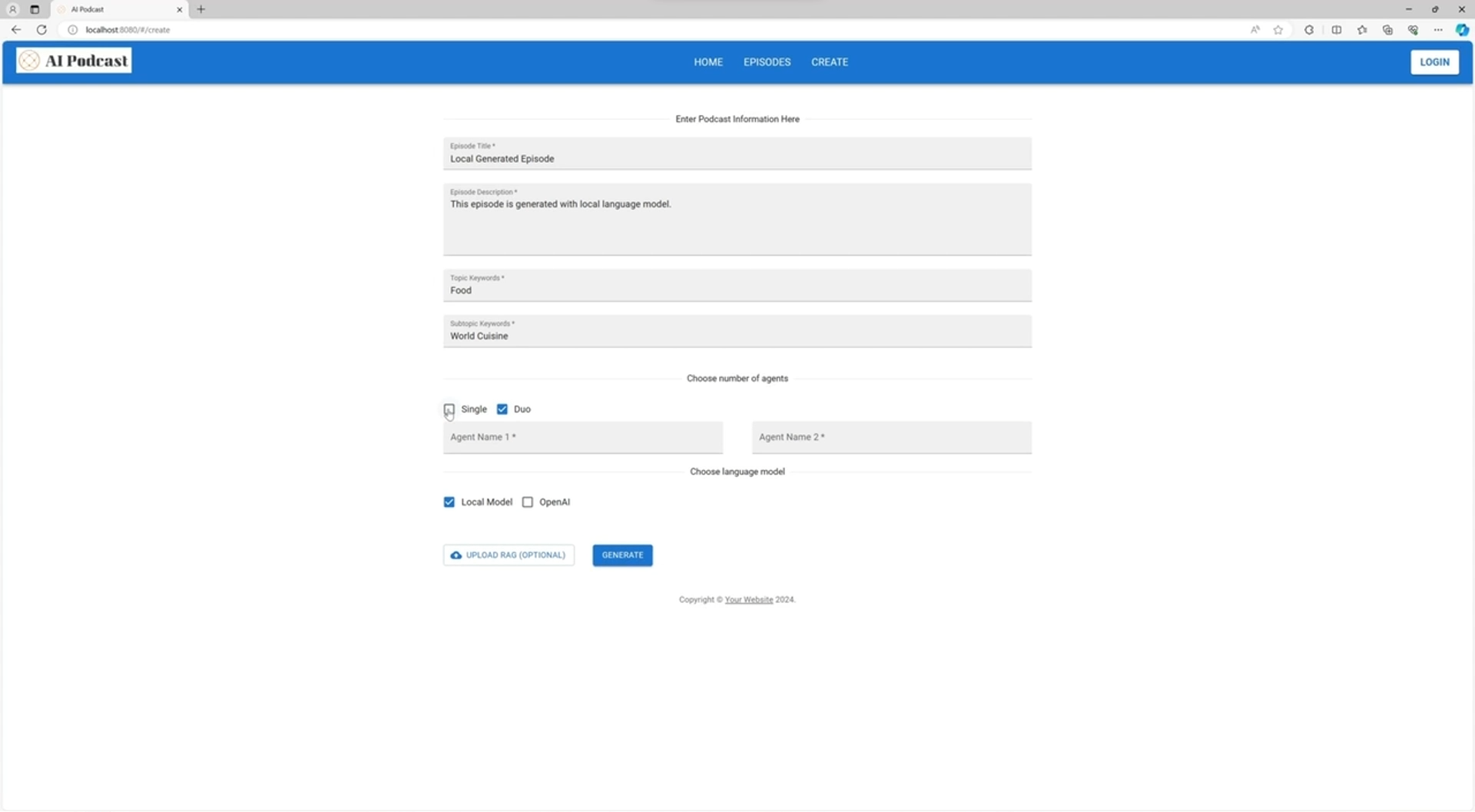The width and height of the screenshot is (1475, 812).
Task: Click the Upload RAG (Optional) button
Action: click(x=509, y=555)
